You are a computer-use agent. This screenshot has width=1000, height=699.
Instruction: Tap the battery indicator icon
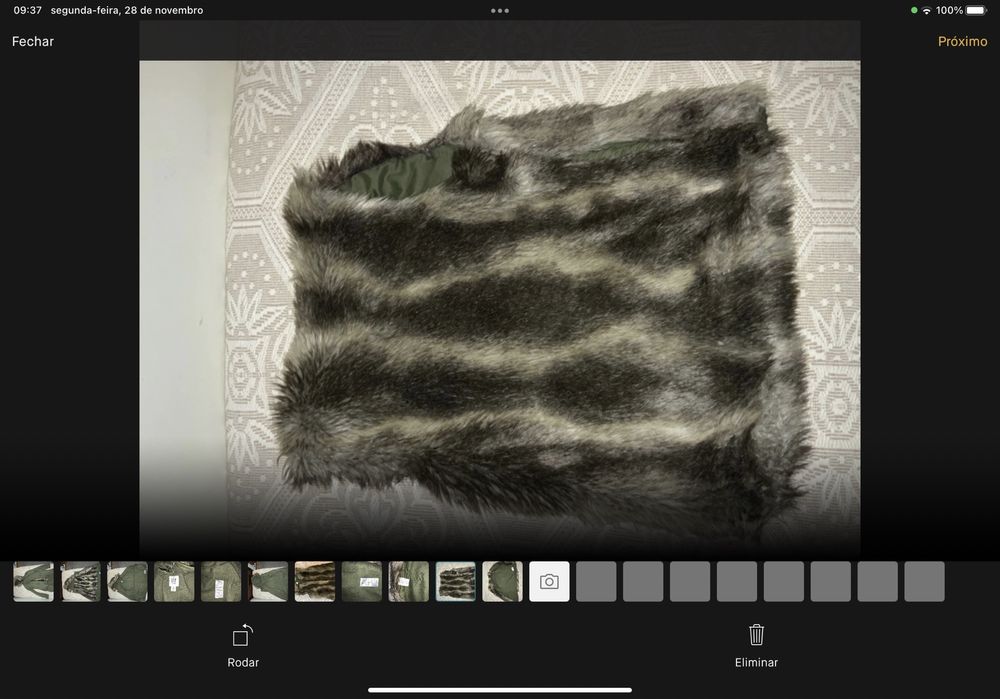977,10
